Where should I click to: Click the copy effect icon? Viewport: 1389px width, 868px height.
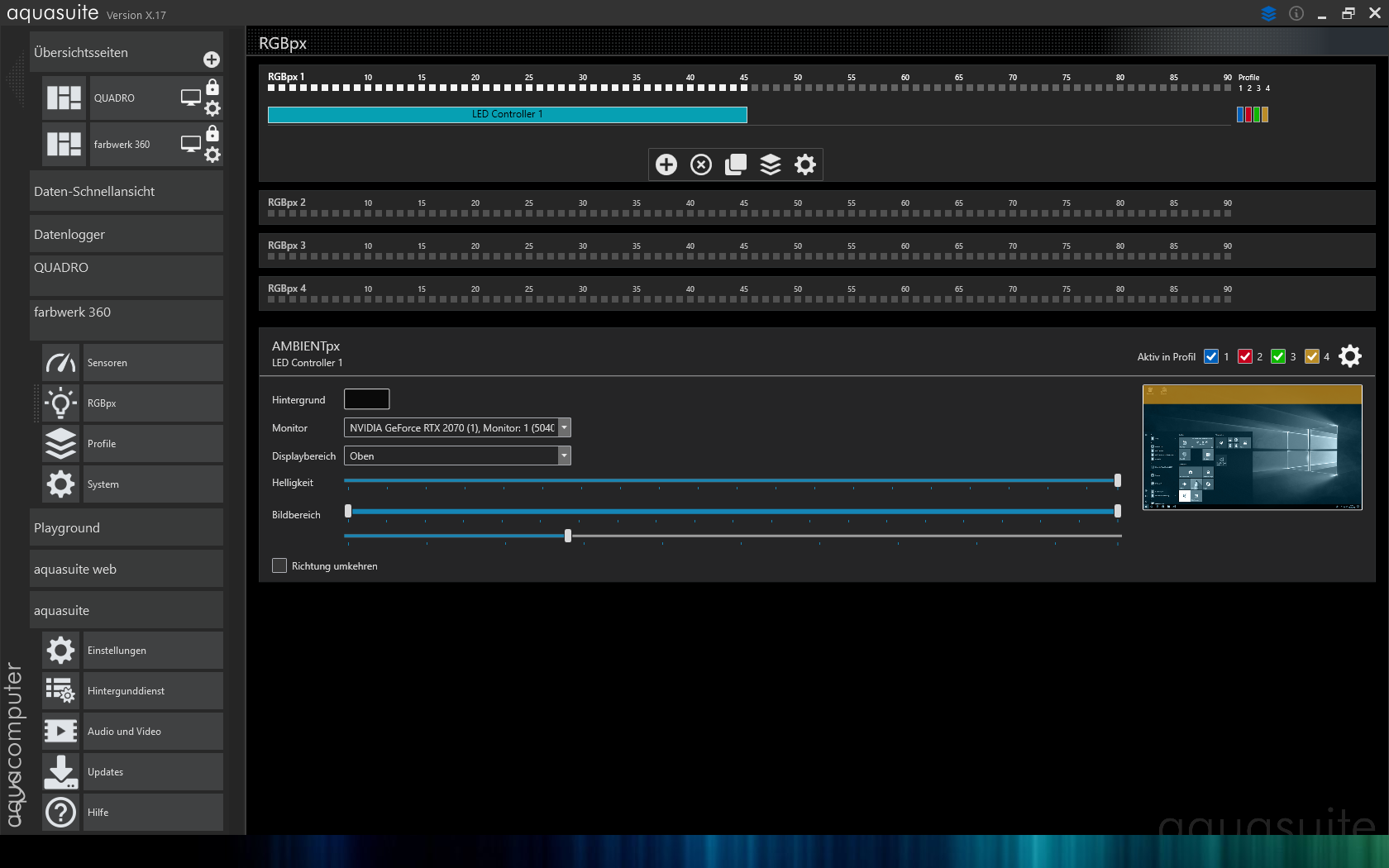(x=736, y=165)
